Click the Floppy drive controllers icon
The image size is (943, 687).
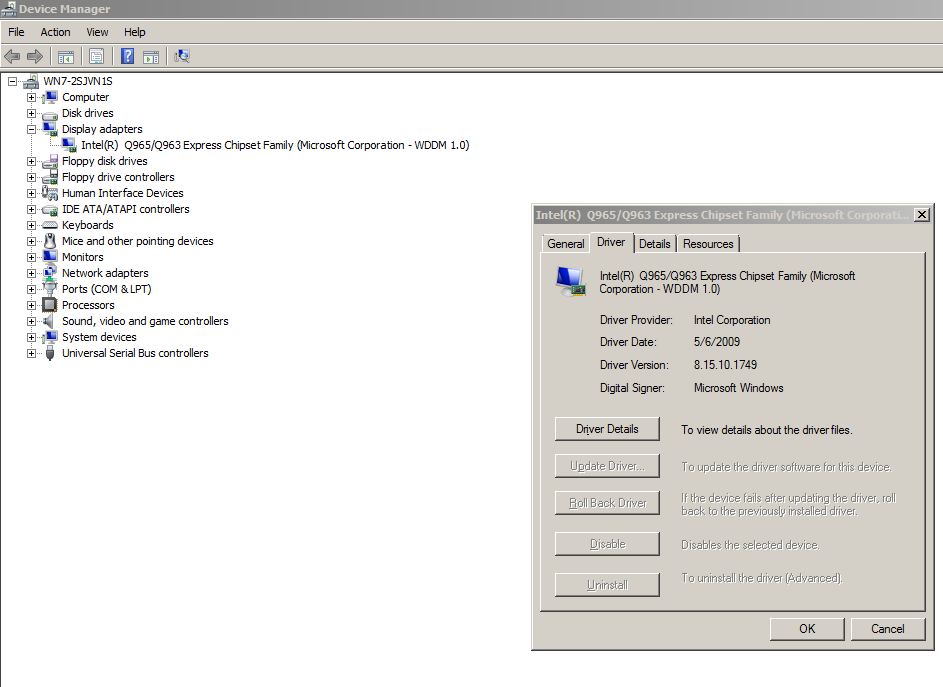pos(51,177)
